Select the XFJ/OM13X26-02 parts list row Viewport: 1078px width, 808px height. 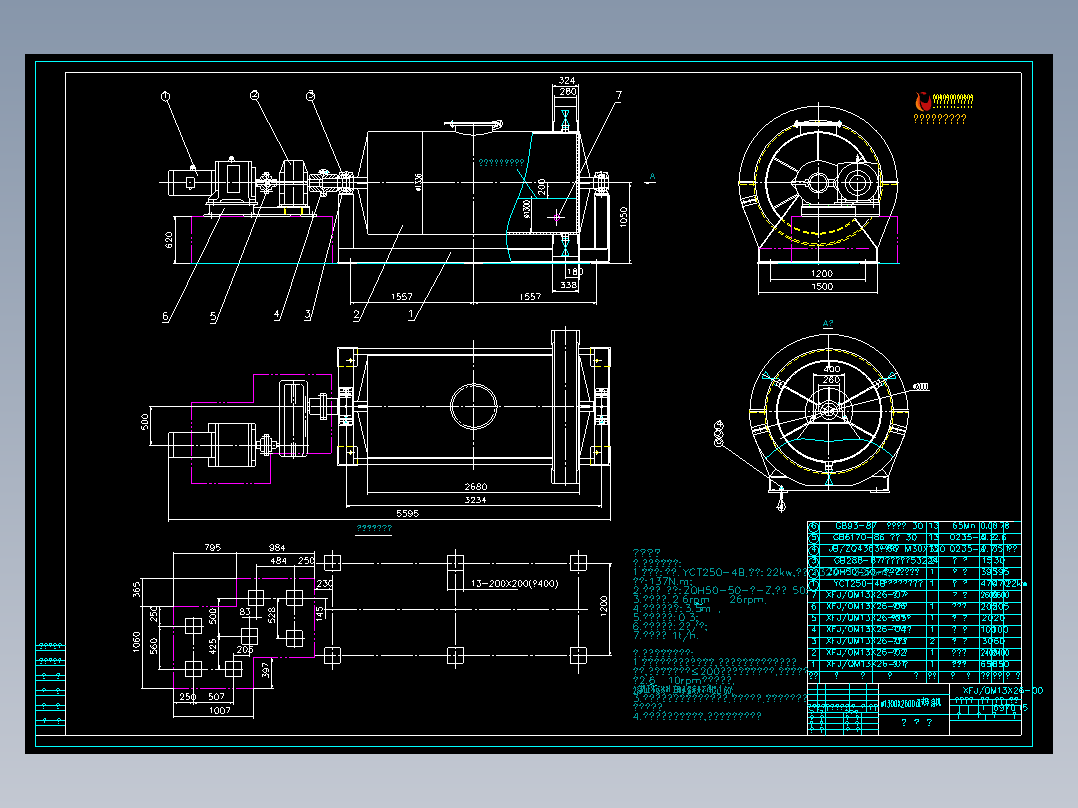[x=914, y=653]
